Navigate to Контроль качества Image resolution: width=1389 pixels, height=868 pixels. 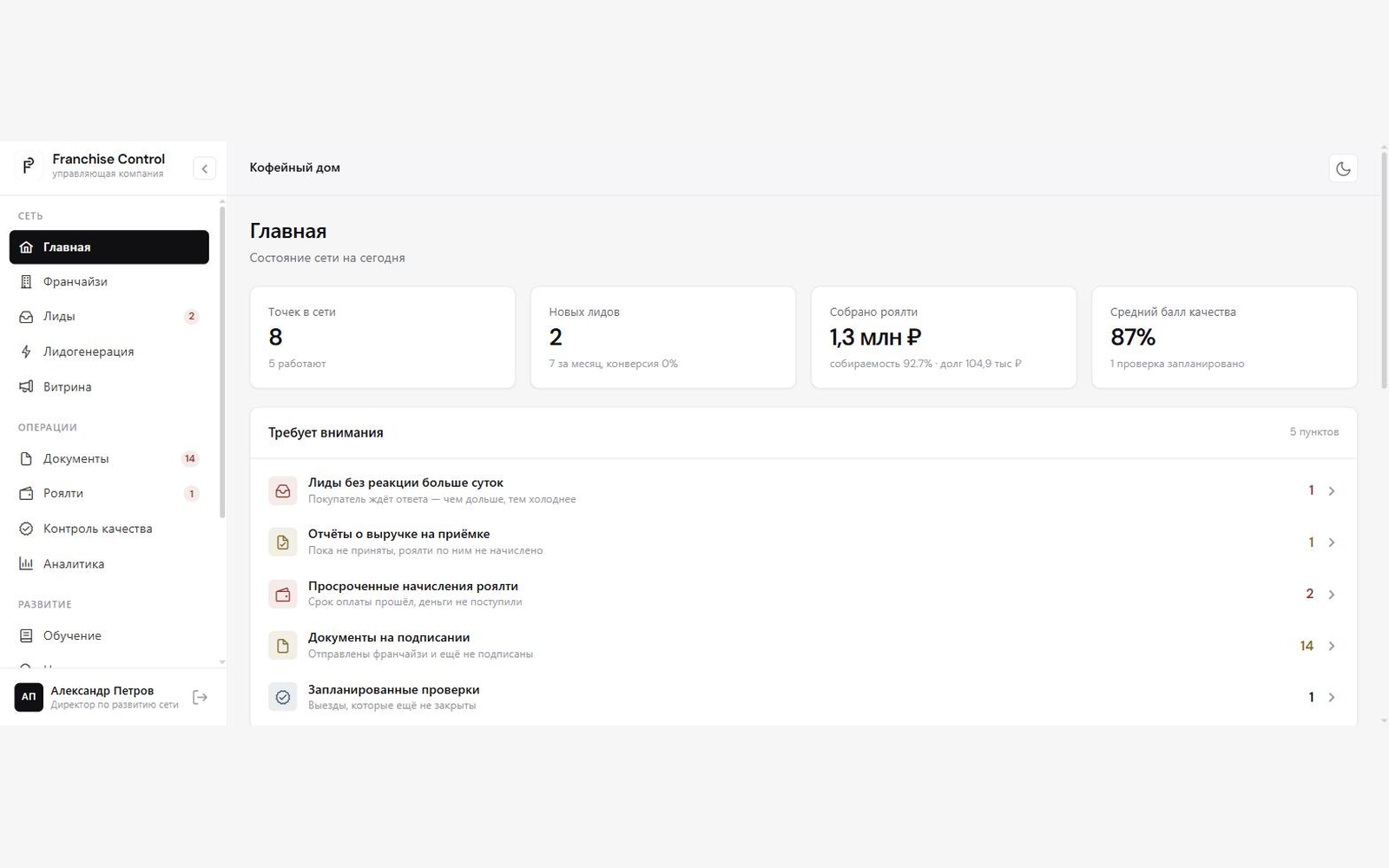click(x=109, y=529)
